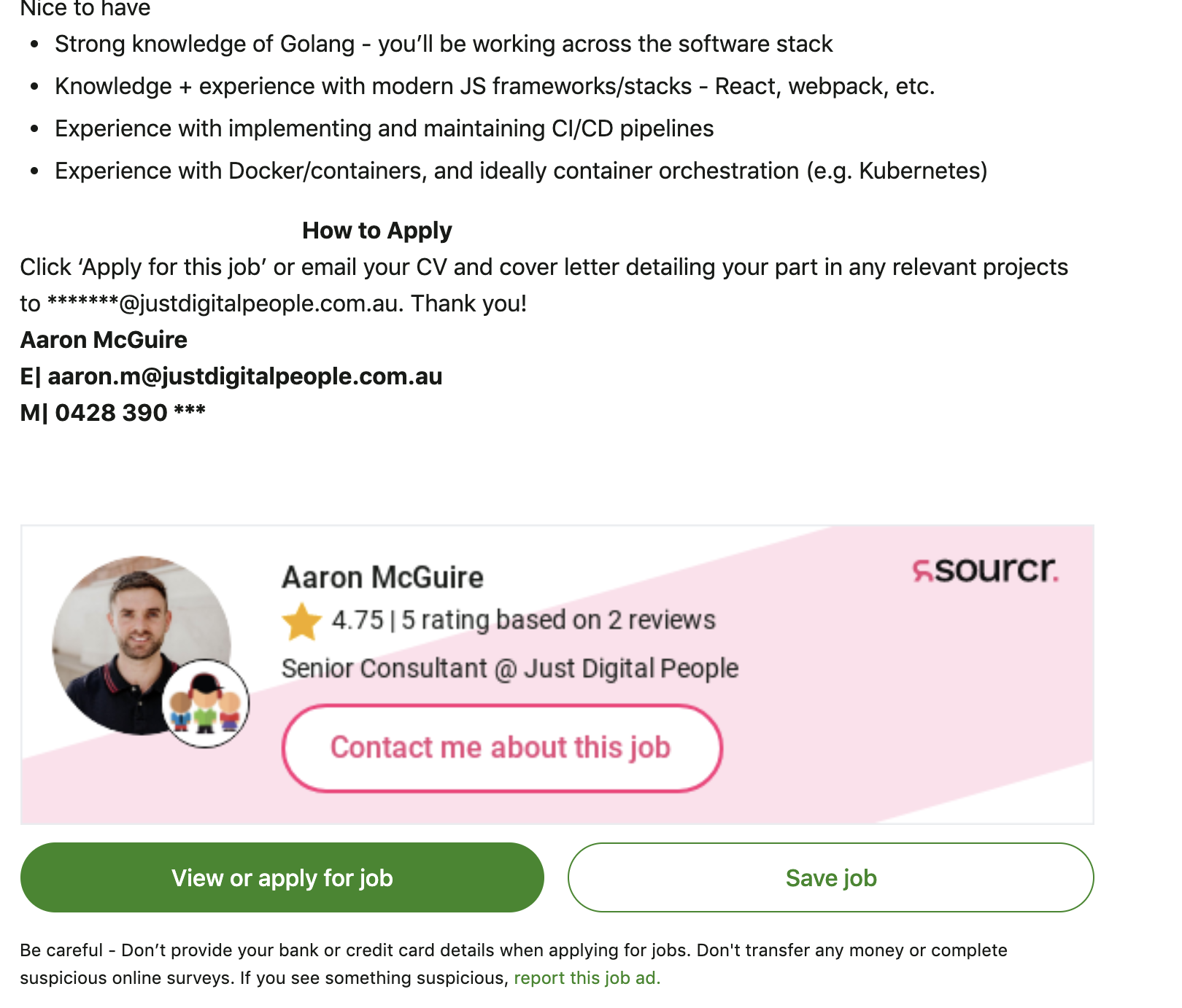
Task: Click the '4.75 | 5 rating based on 2 reviews' text
Action: tap(523, 620)
